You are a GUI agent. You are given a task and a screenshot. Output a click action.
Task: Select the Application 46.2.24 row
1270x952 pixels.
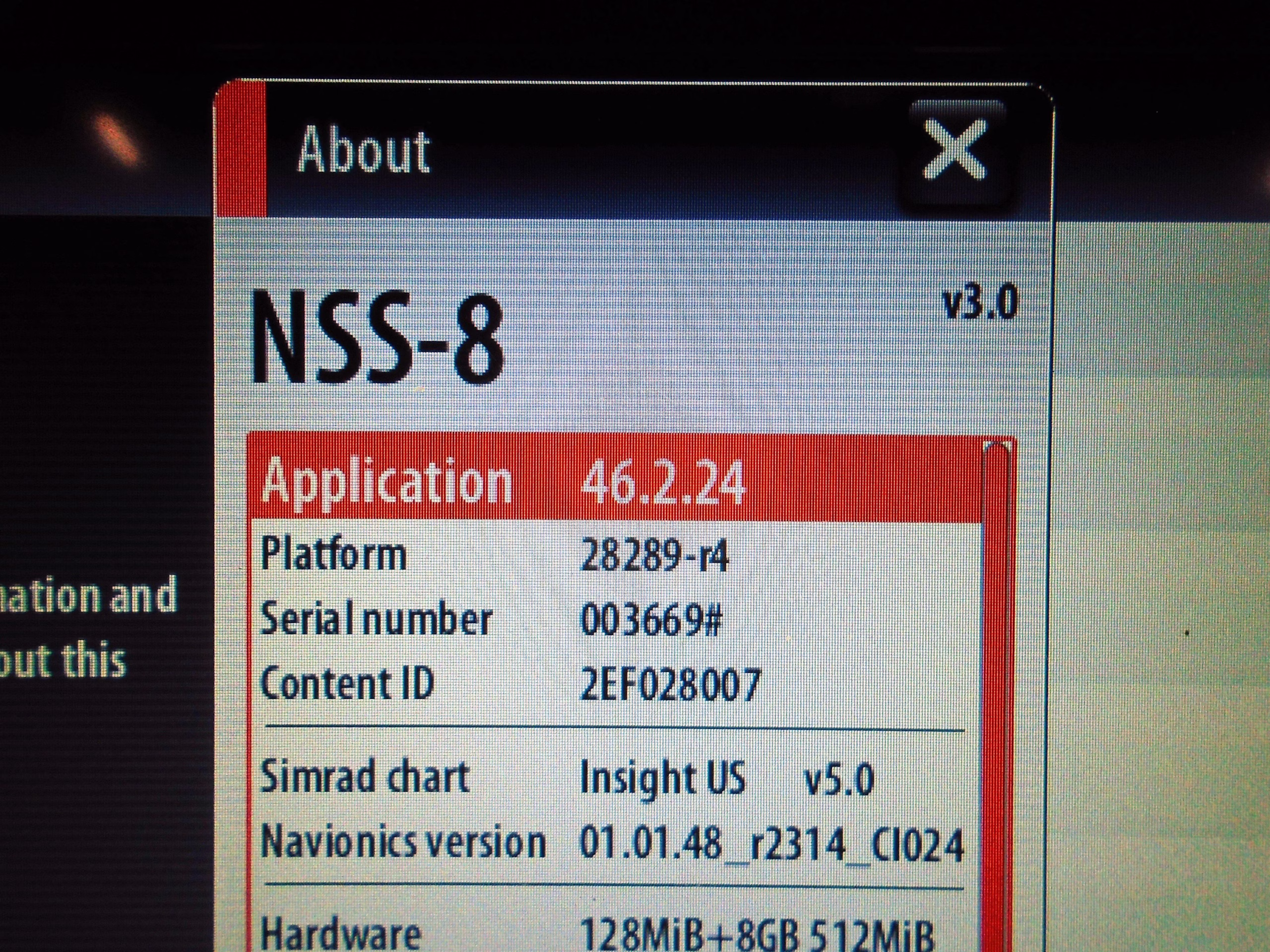click(614, 482)
